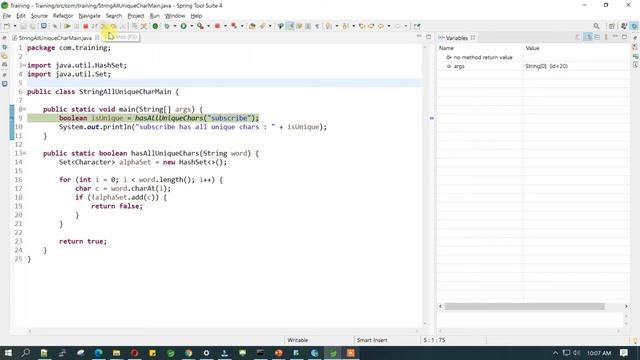Screen dimensions: 640x360
Task: Click the Suspend debug icon
Action: pyautogui.click(x=76, y=26)
